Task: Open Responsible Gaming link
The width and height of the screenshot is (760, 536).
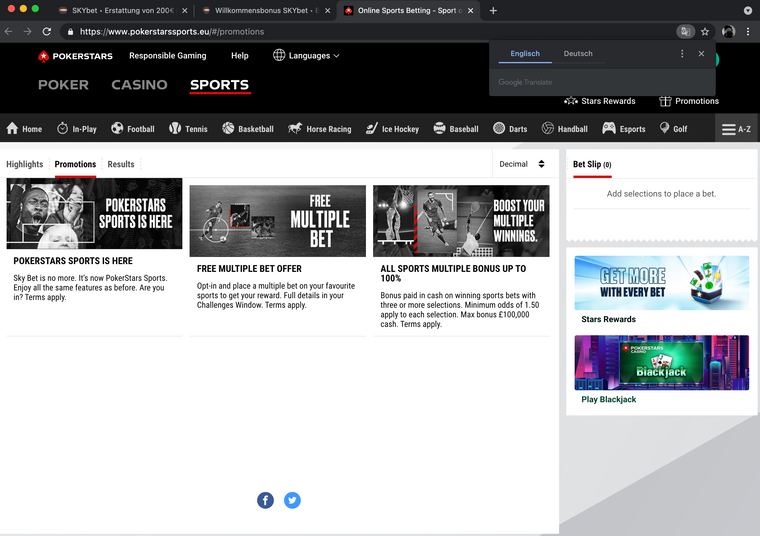Action: (168, 55)
